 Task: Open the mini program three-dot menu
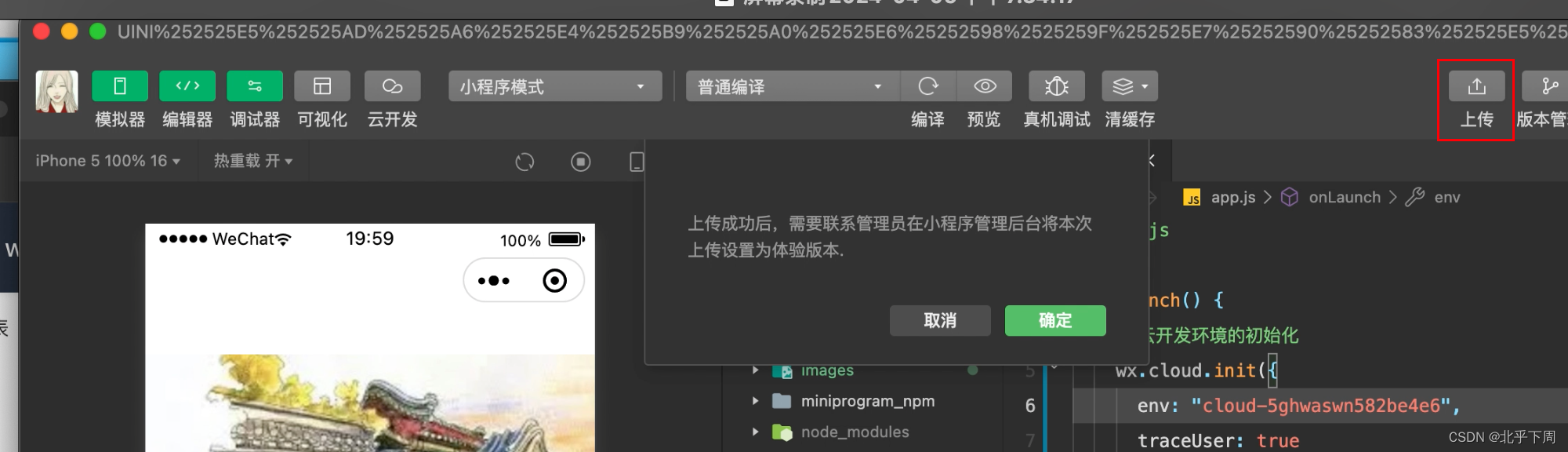click(494, 280)
